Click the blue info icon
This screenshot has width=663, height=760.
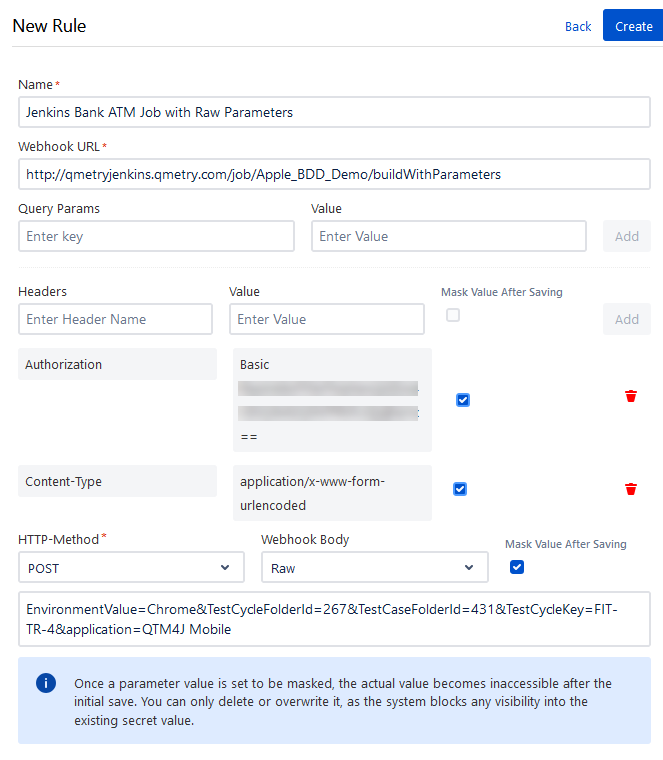(46, 683)
